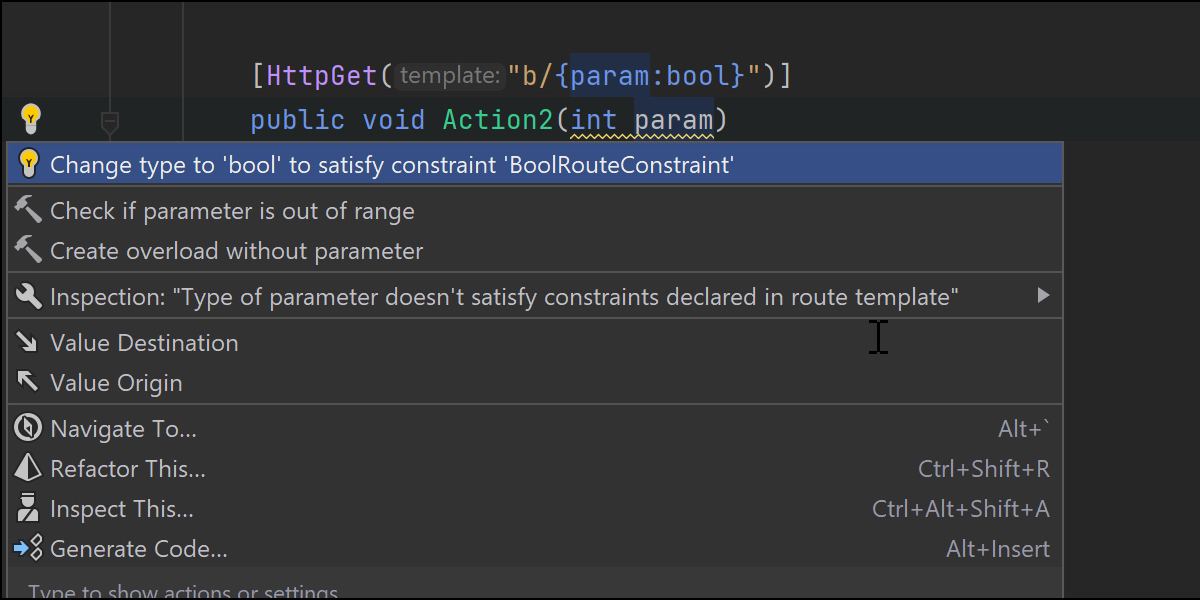1200x600 pixels.
Task: Click the Navigate To compass icon
Action: (28, 428)
